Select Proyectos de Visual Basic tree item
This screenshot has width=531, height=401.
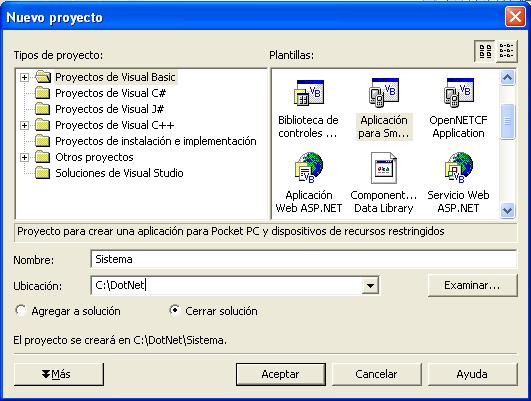pyautogui.click(x=115, y=77)
